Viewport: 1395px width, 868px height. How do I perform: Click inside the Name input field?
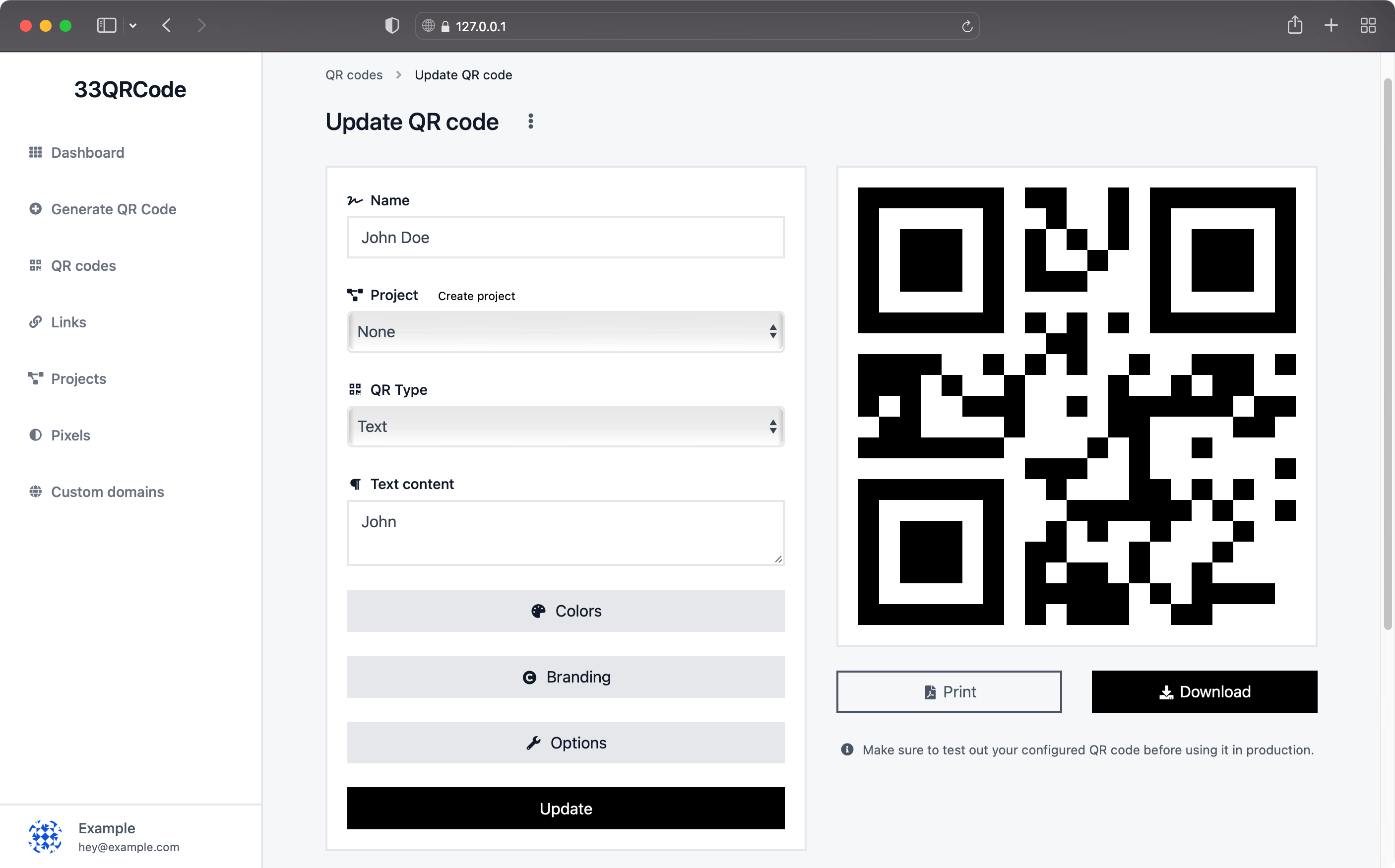click(566, 237)
